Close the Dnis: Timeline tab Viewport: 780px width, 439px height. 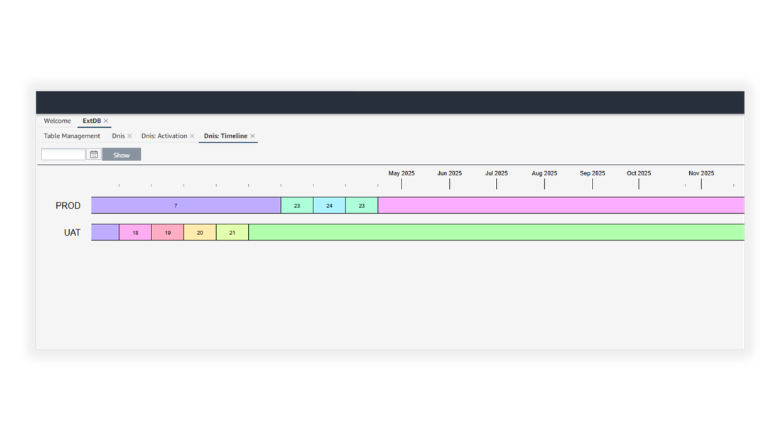pos(253,136)
